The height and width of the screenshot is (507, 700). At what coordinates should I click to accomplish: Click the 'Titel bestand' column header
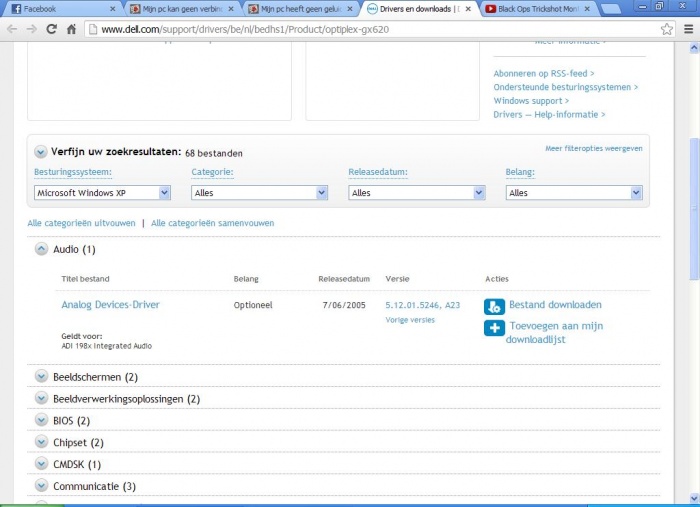(x=85, y=279)
